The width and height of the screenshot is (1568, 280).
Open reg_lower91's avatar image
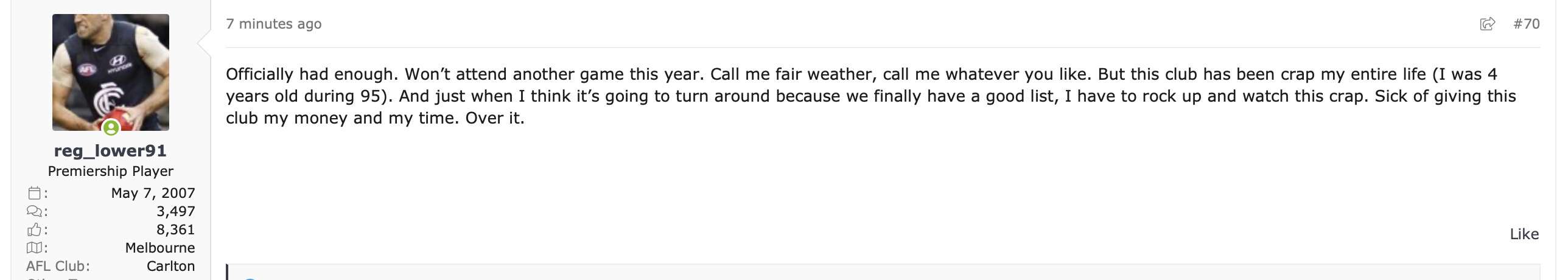point(111,72)
